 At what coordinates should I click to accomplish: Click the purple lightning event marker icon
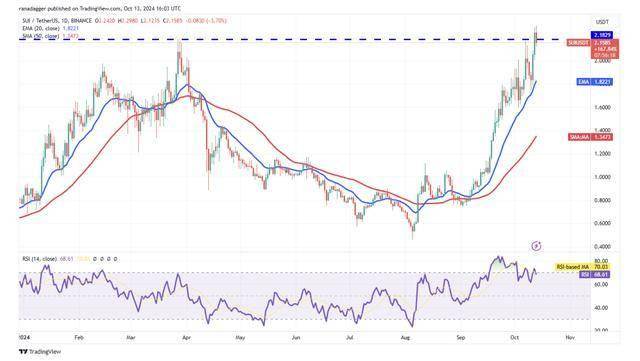[536, 246]
